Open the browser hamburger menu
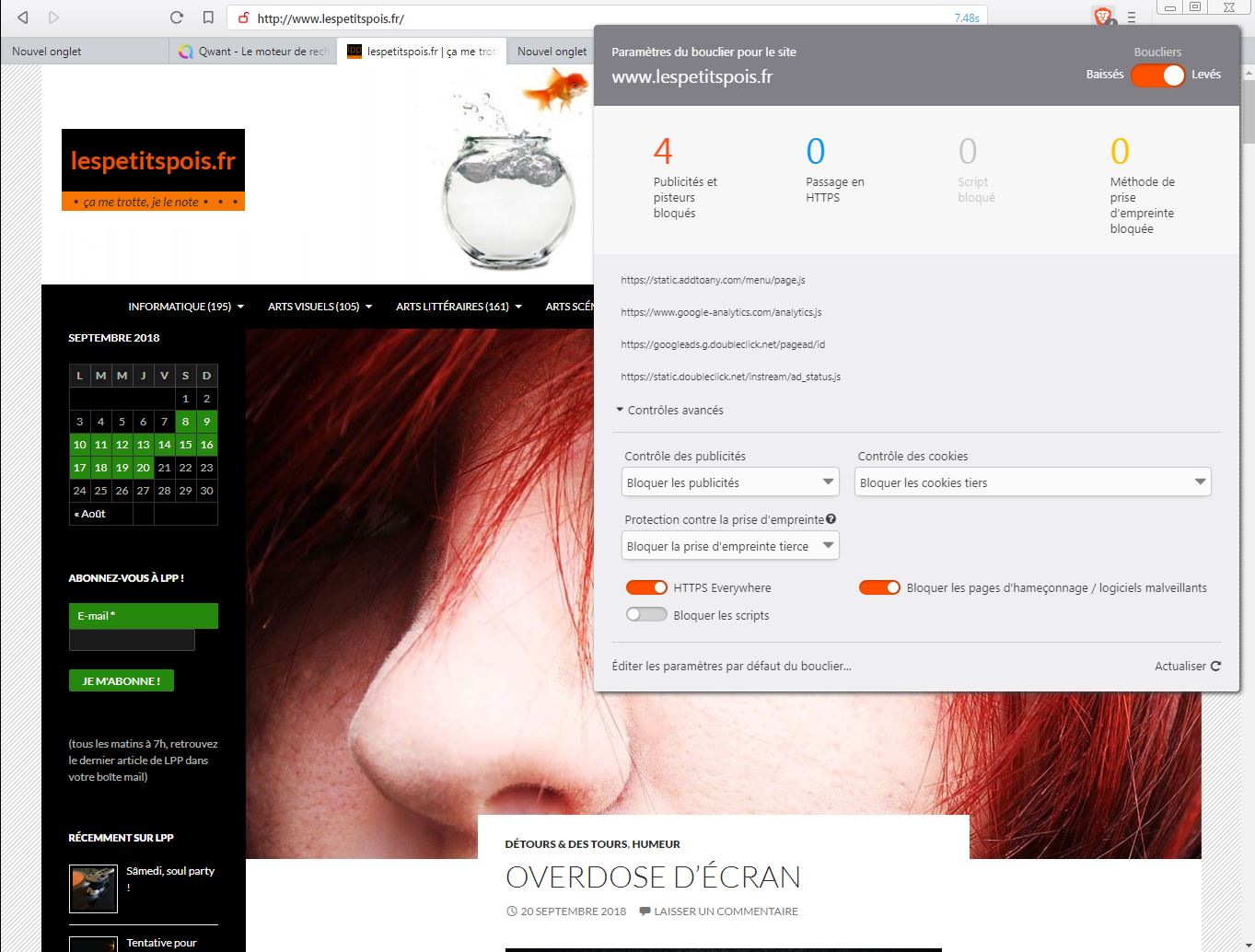Viewport: 1255px width, 952px height. (1132, 17)
